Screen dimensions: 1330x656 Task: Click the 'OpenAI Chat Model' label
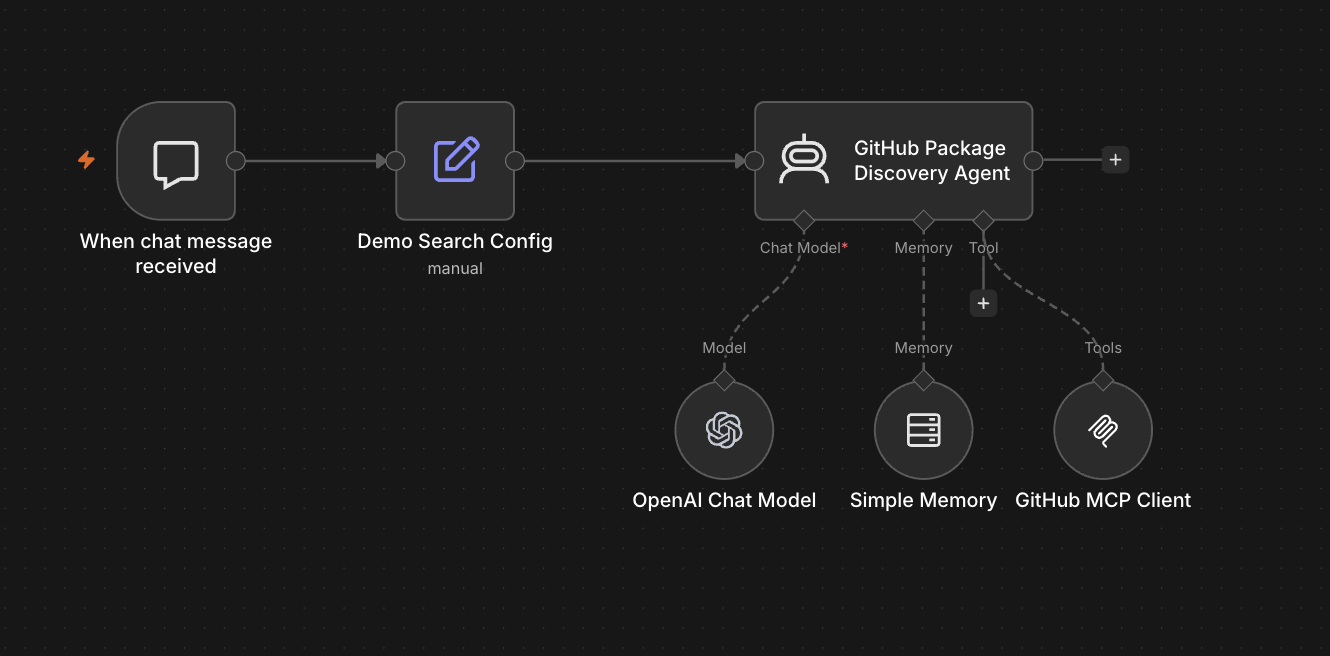(x=724, y=501)
